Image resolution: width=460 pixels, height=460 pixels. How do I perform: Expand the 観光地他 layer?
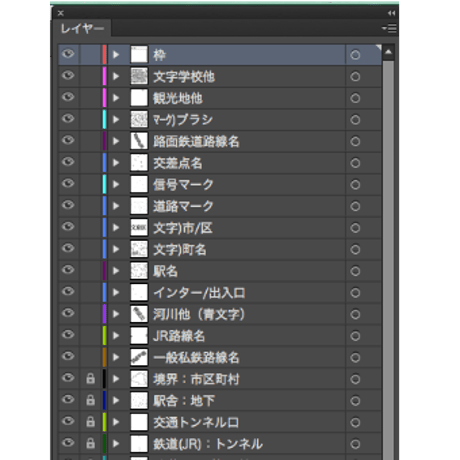coord(116,98)
